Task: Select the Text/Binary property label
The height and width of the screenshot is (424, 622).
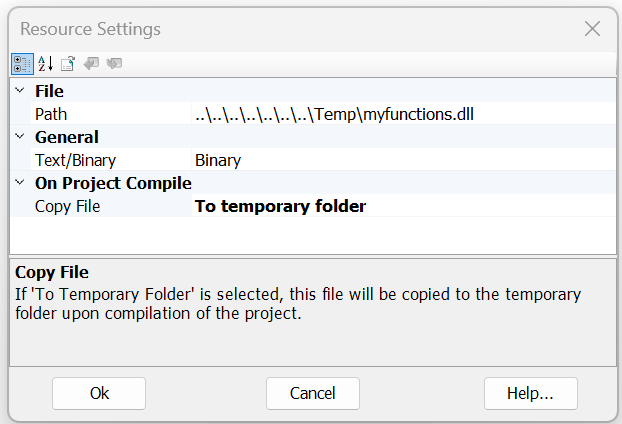Action: pyautogui.click(x=75, y=160)
